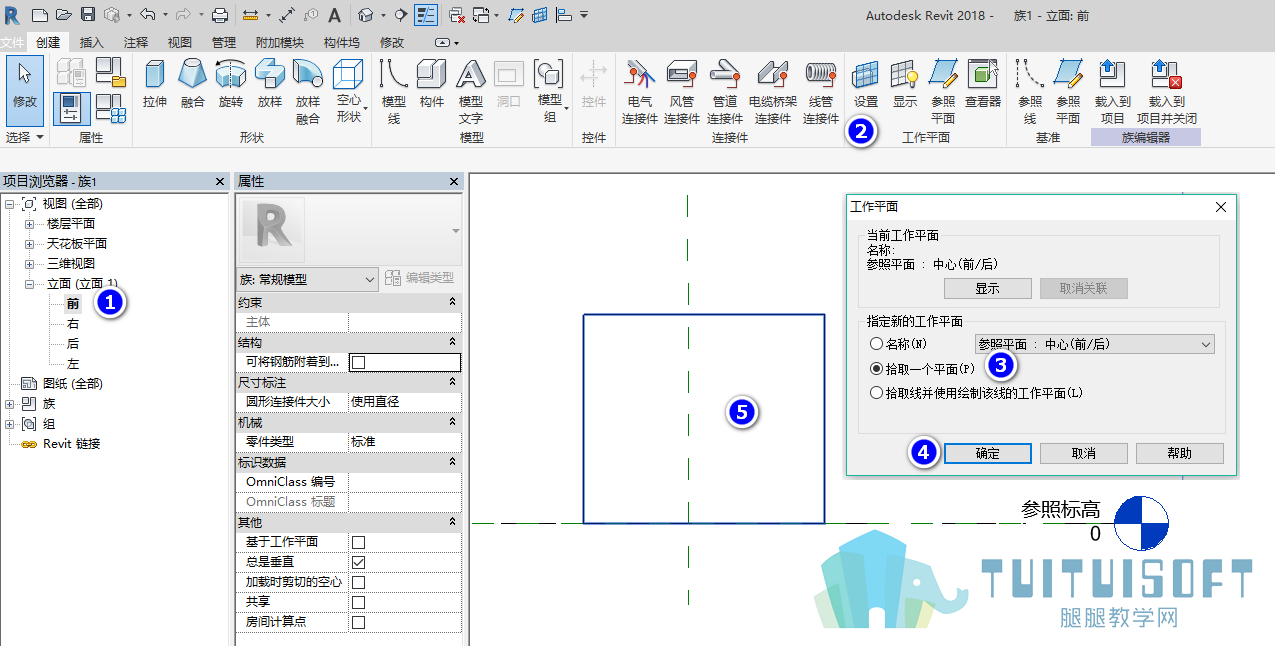
Task: Select the 参照线 reference line tool
Action: 1030,91
